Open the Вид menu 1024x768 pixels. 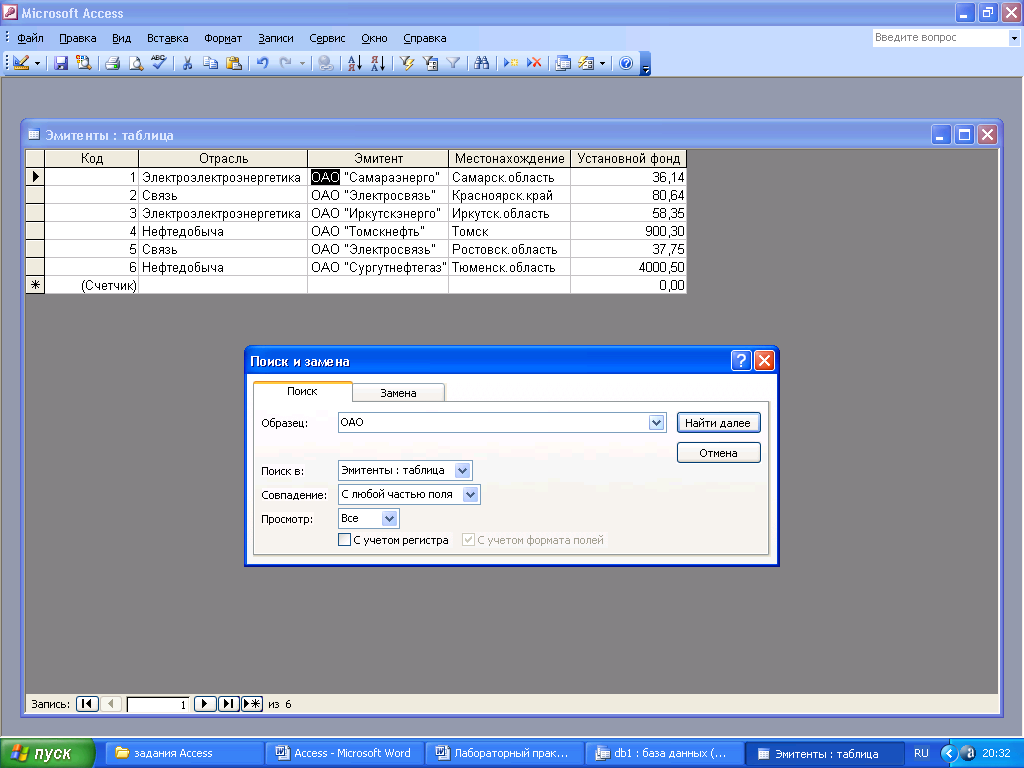coord(121,38)
